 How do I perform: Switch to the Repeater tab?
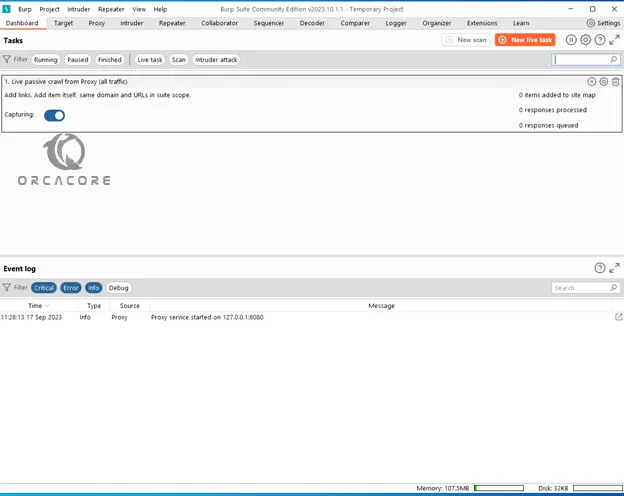(172, 23)
